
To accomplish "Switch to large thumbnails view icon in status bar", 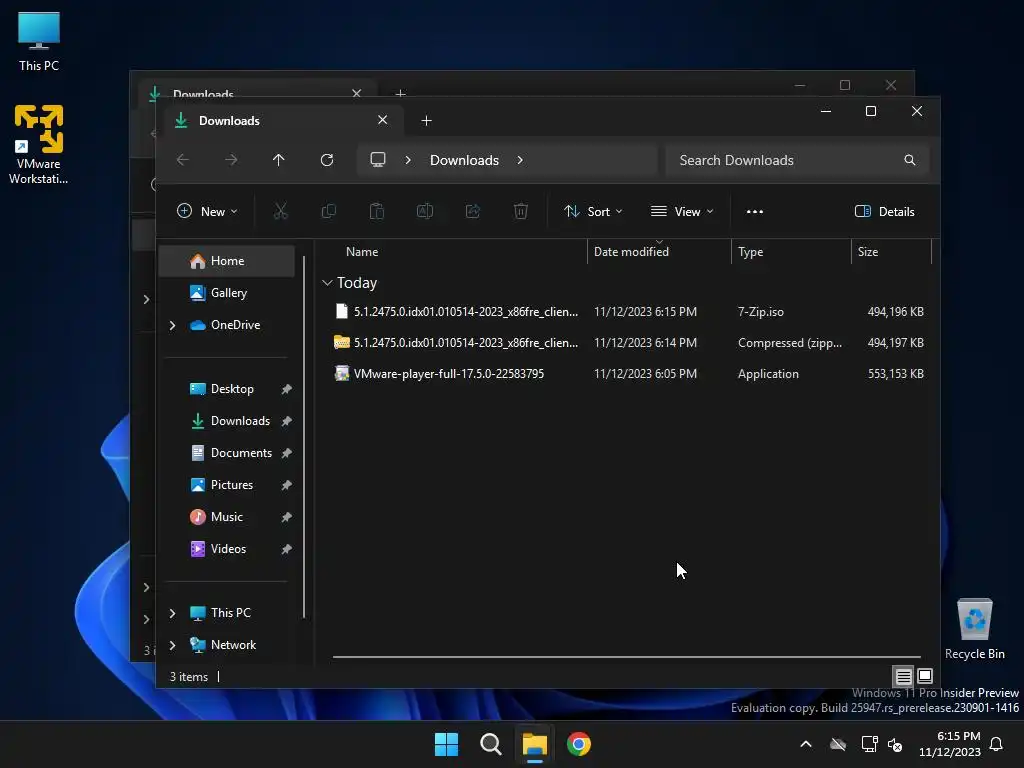I will click(925, 676).
